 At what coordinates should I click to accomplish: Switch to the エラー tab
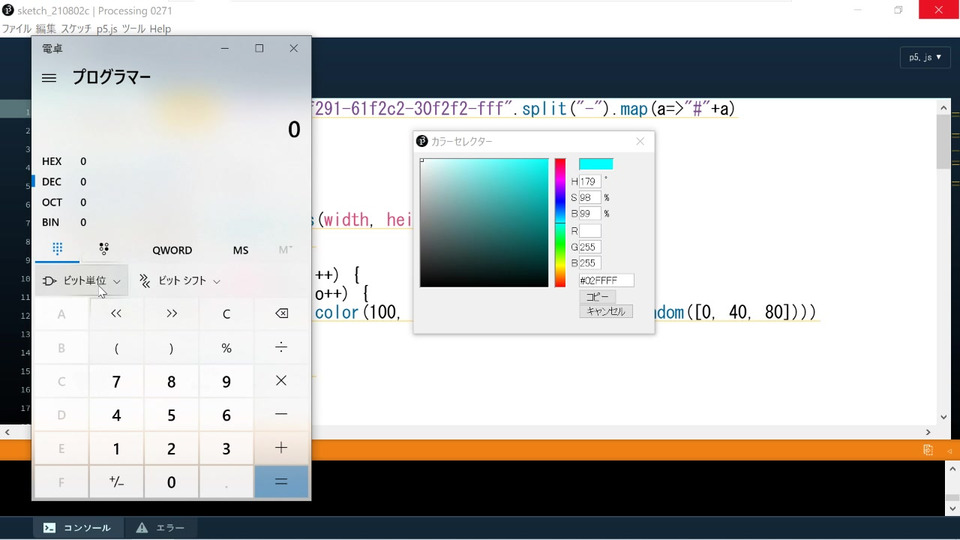point(160,528)
